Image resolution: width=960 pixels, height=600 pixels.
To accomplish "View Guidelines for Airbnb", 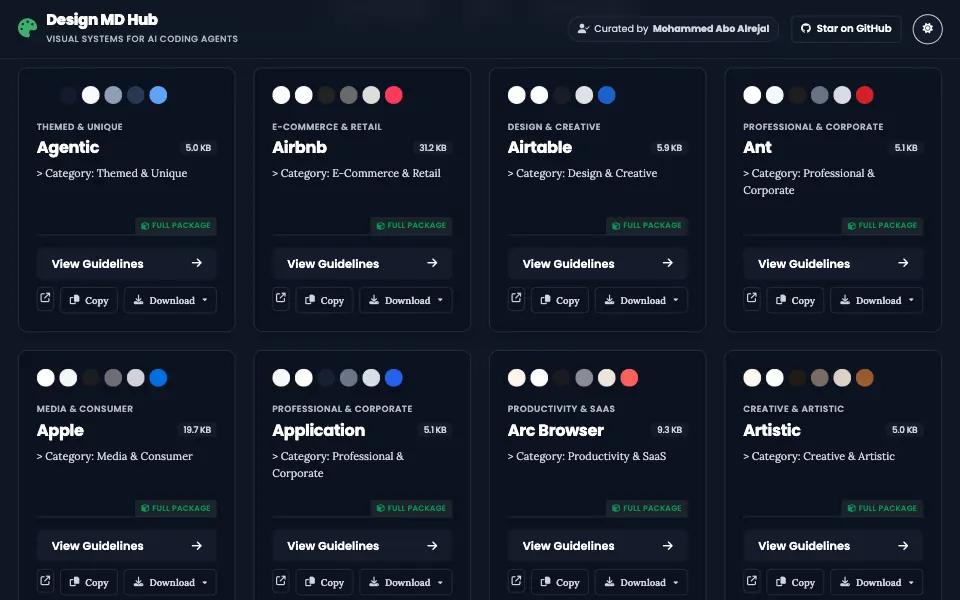I will (x=362, y=263).
